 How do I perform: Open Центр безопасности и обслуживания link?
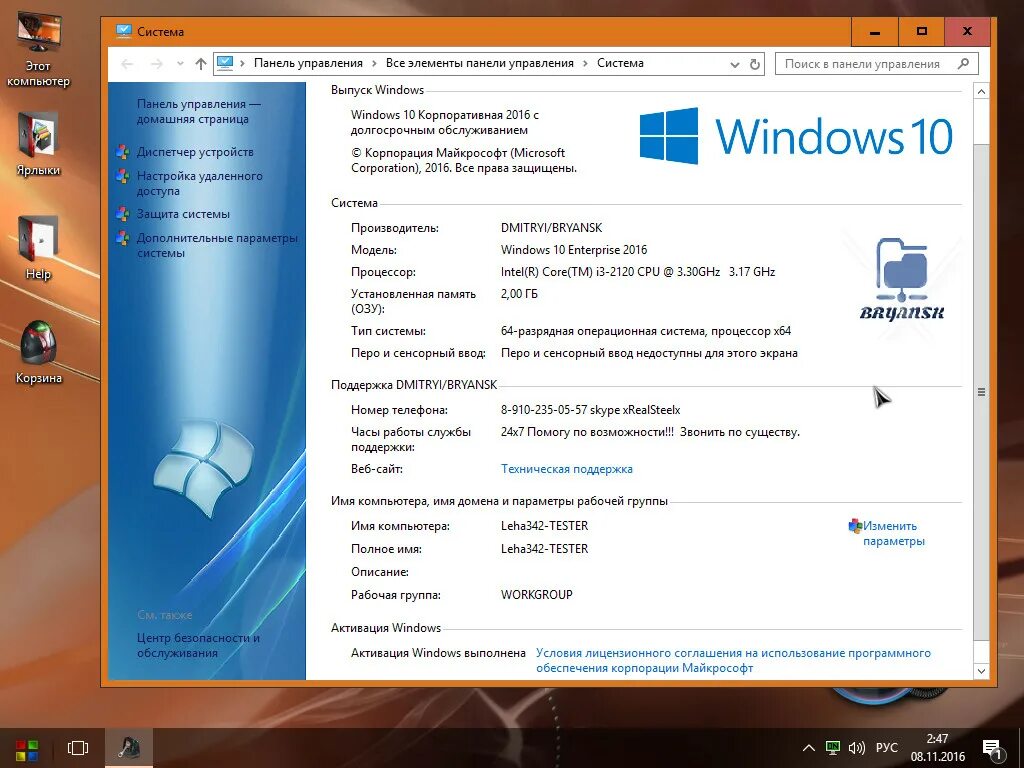pos(199,645)
